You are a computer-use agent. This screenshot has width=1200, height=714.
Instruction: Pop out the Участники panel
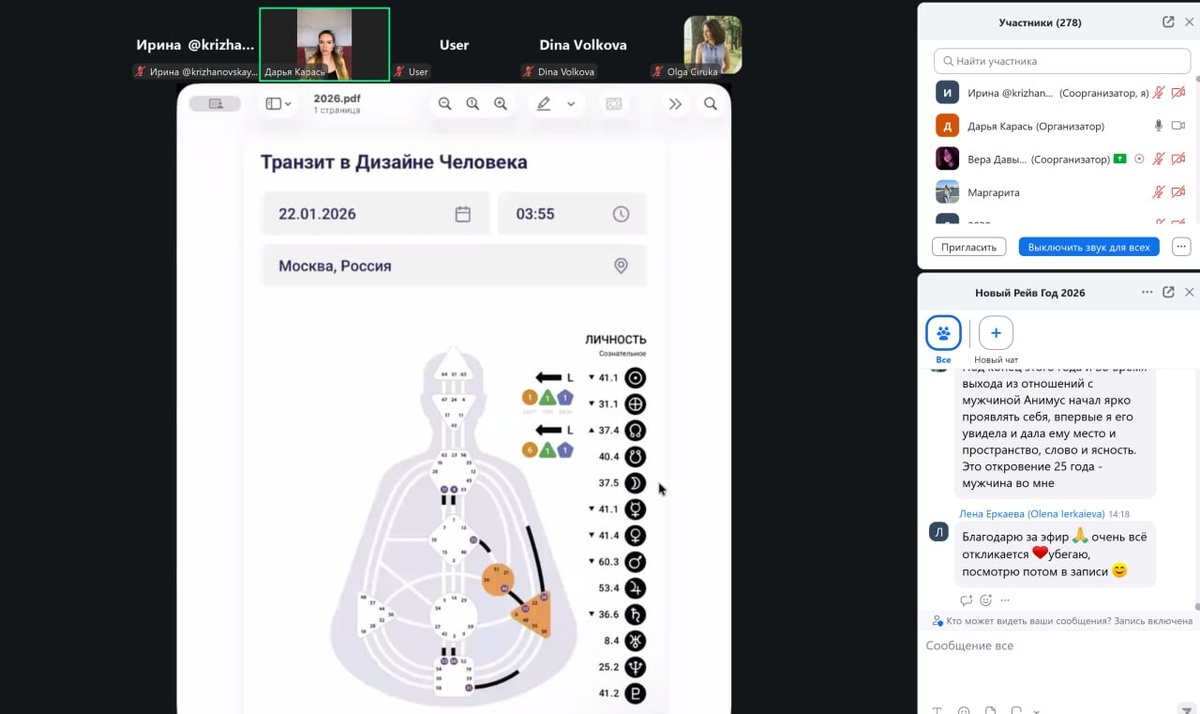(1168, 22)
